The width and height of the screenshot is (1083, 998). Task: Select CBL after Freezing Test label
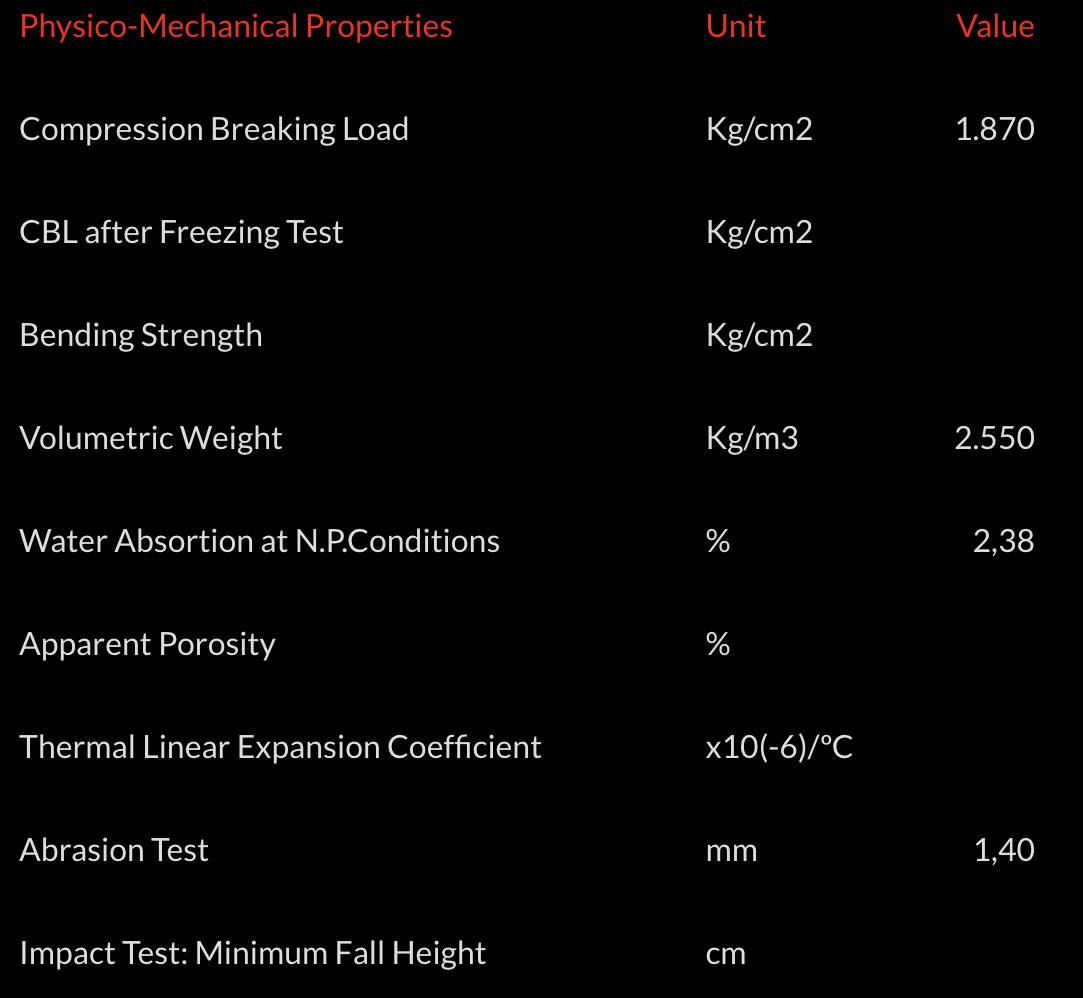click(x=181, y=232)
